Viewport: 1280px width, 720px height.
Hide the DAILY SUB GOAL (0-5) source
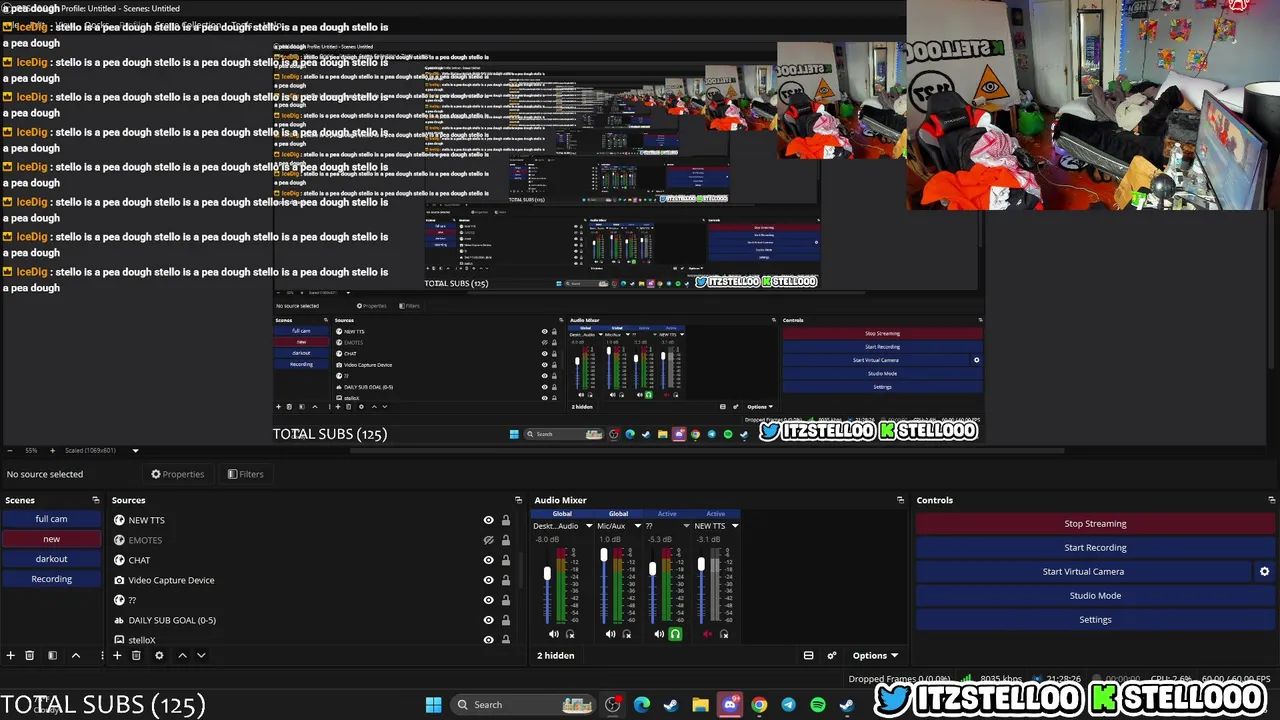pos(488,620)
